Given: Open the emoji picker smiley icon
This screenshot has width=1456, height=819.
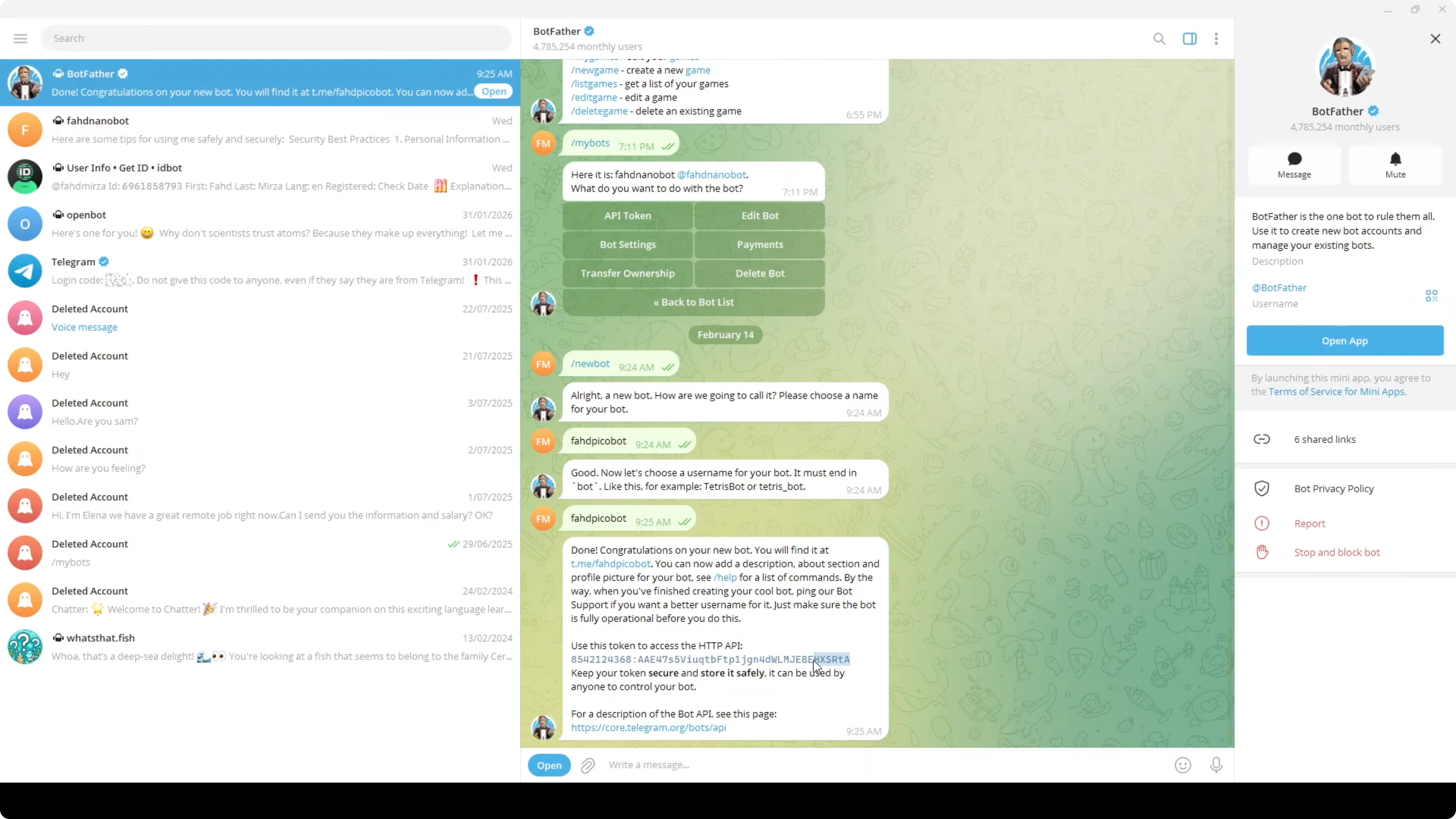Looking at the screenshot, I should [1183, 765].
